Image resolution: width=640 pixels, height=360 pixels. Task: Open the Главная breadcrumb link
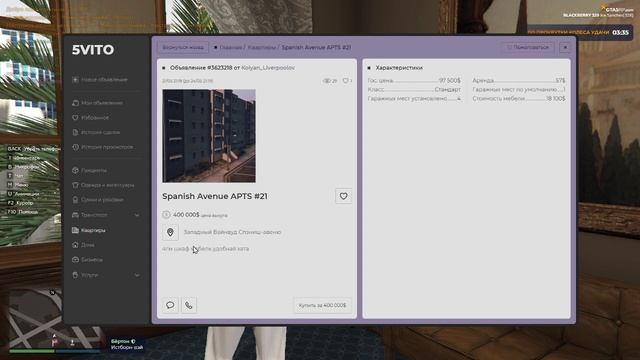tap(231, 47)
